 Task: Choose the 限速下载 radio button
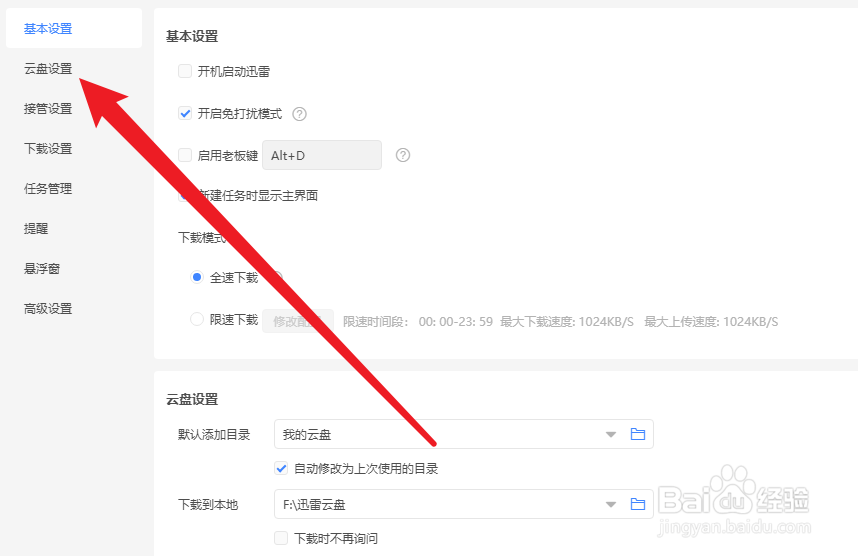197,319
